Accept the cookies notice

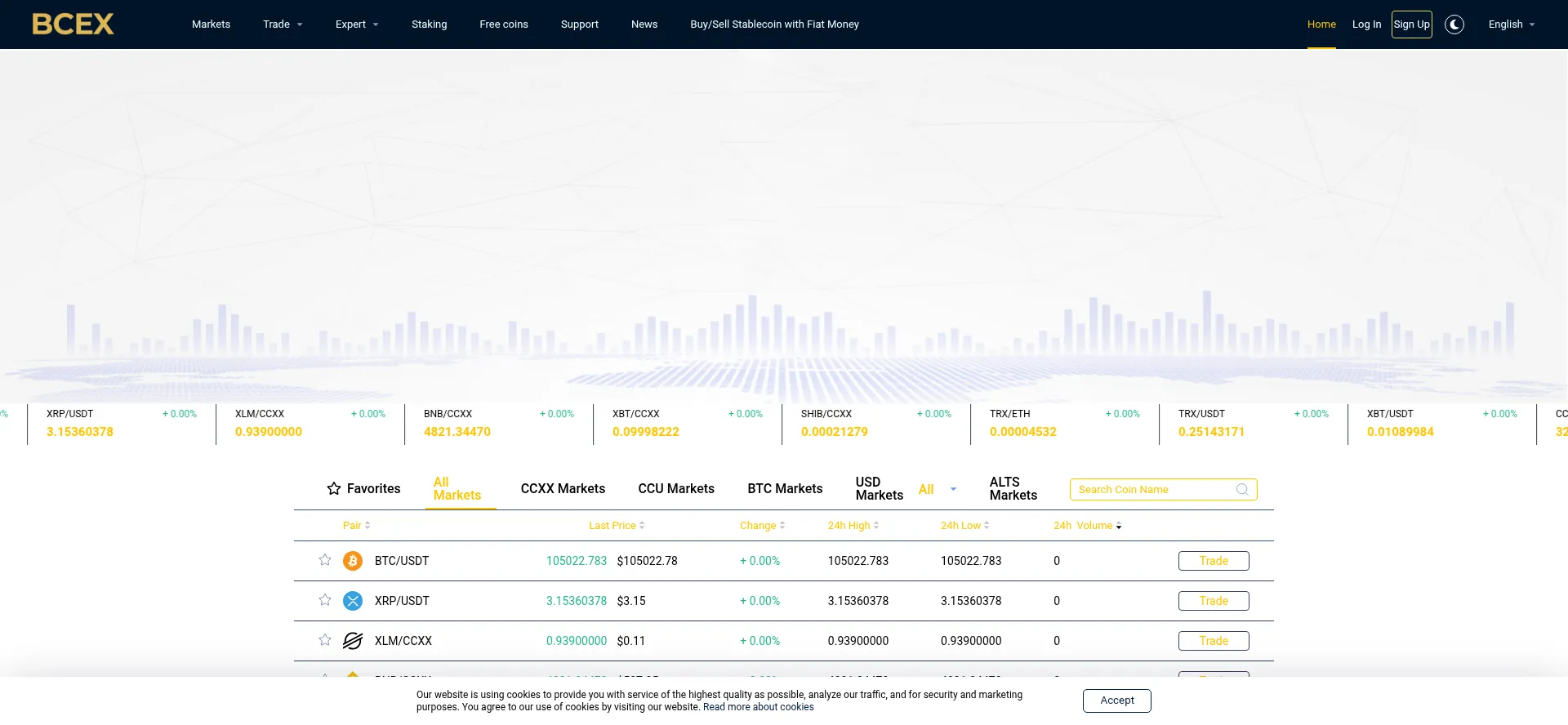coord(1117,701)
